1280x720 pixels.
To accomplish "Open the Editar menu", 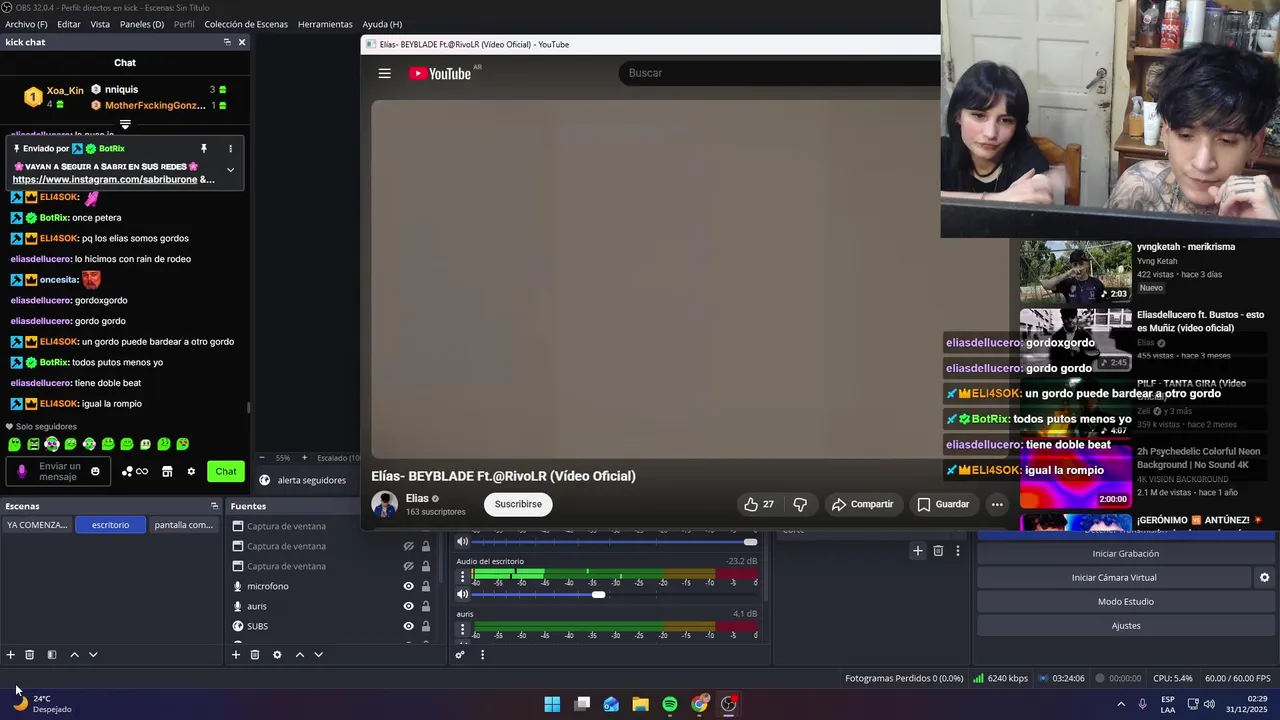I will (69, 24).
